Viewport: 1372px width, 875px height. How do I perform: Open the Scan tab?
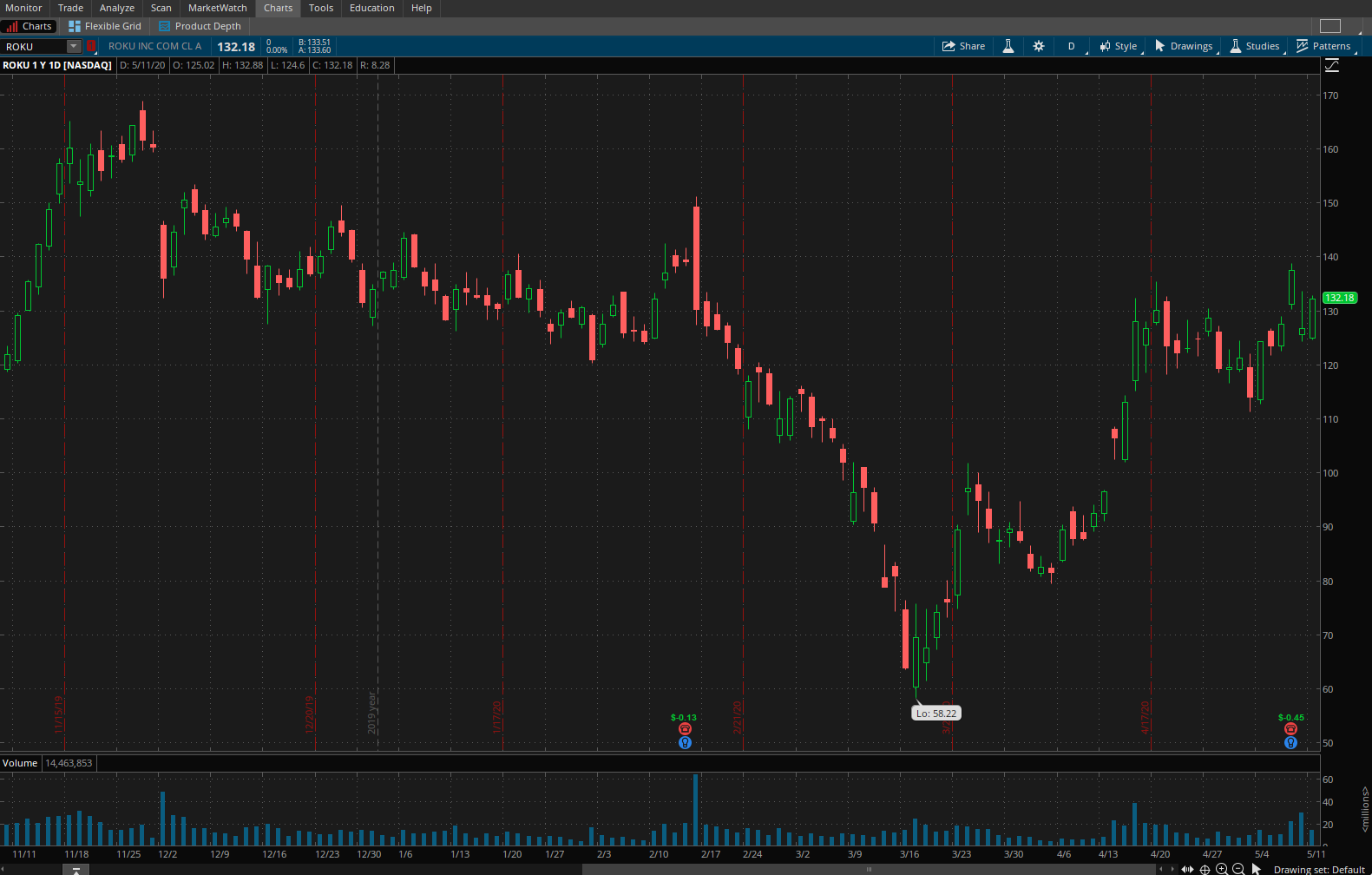coord(161,8)
